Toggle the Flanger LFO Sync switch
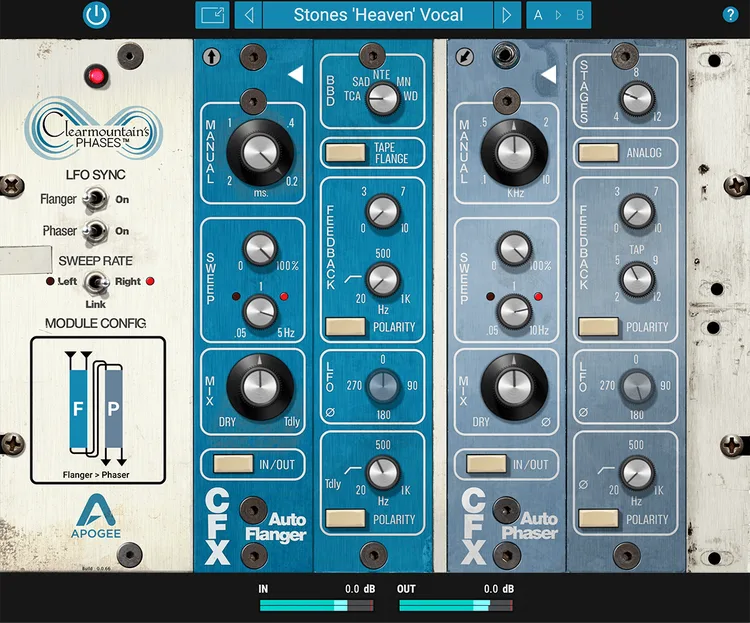The width and height of the screenshot is (750, 623). 95,199
